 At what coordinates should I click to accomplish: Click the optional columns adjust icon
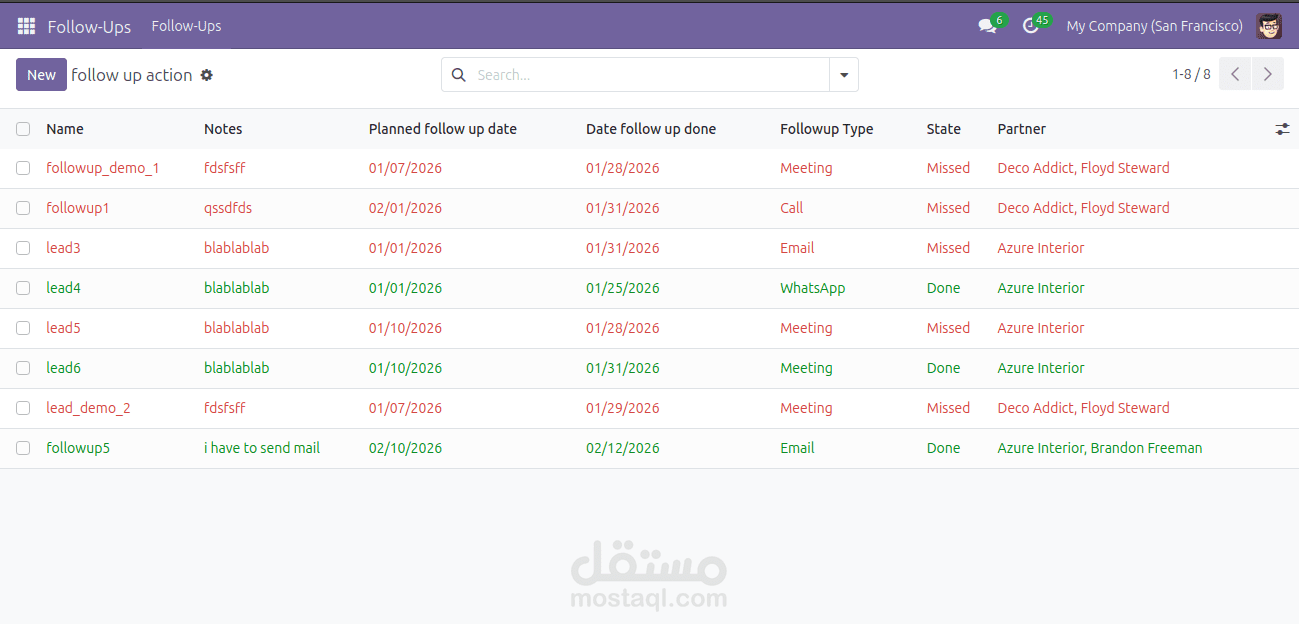click(x=1282, y=129)
